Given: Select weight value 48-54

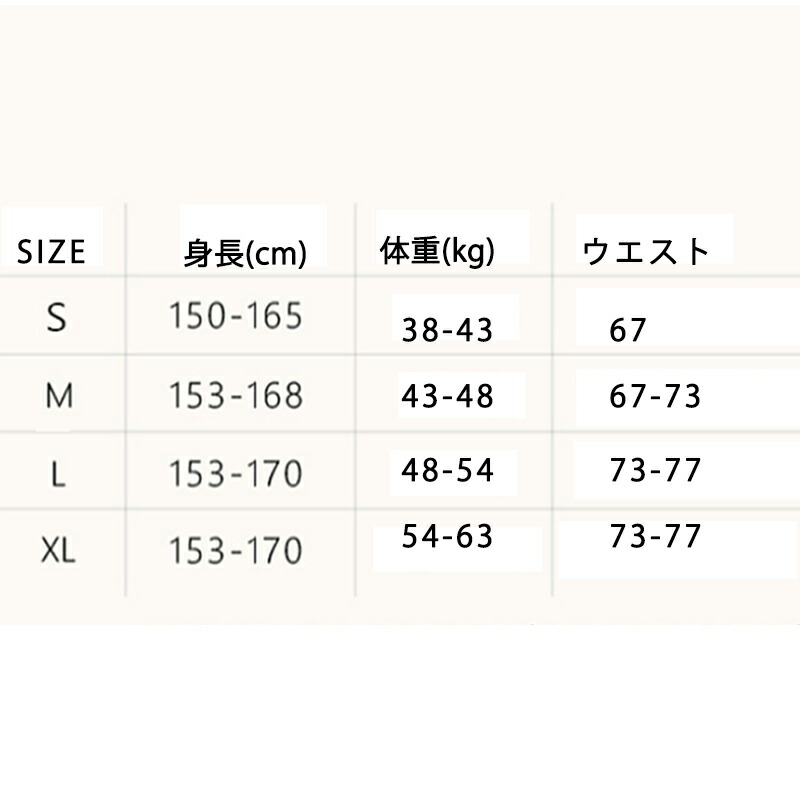Looking at the screenshot, I should (447, 470).
